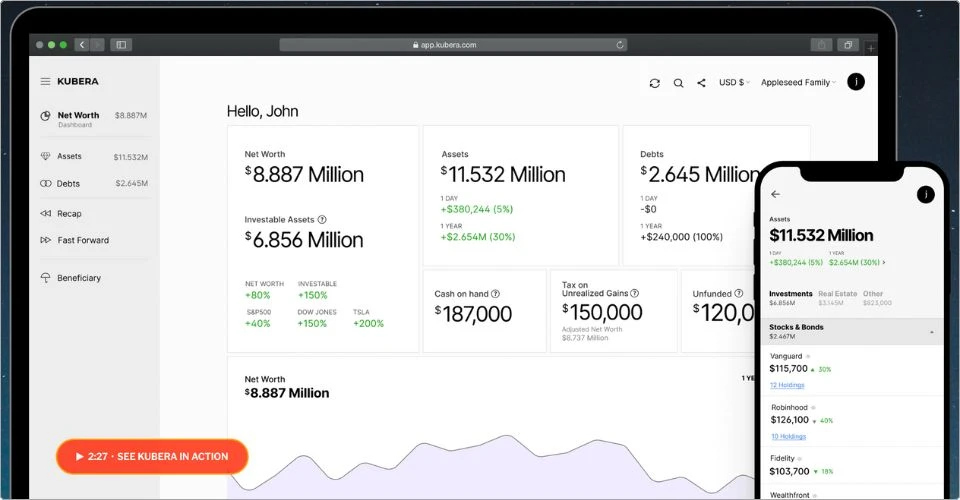Reload the page from address bar
The height and width of the screenshot is (500, 960).
coord(620,45)
